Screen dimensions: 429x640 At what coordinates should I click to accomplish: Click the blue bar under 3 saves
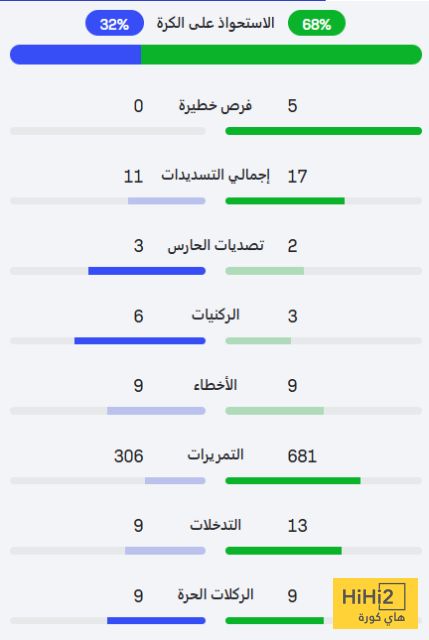click(x=147, y=271)
